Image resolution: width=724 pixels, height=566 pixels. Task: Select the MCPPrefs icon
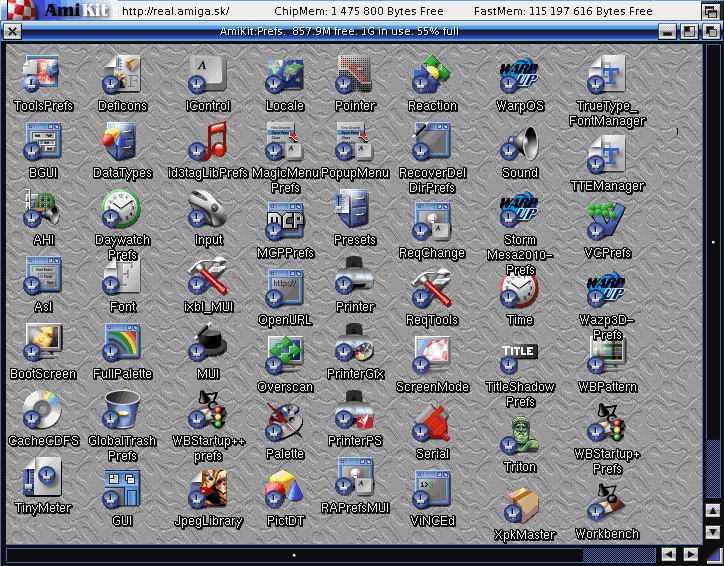[x=284, y=221]
